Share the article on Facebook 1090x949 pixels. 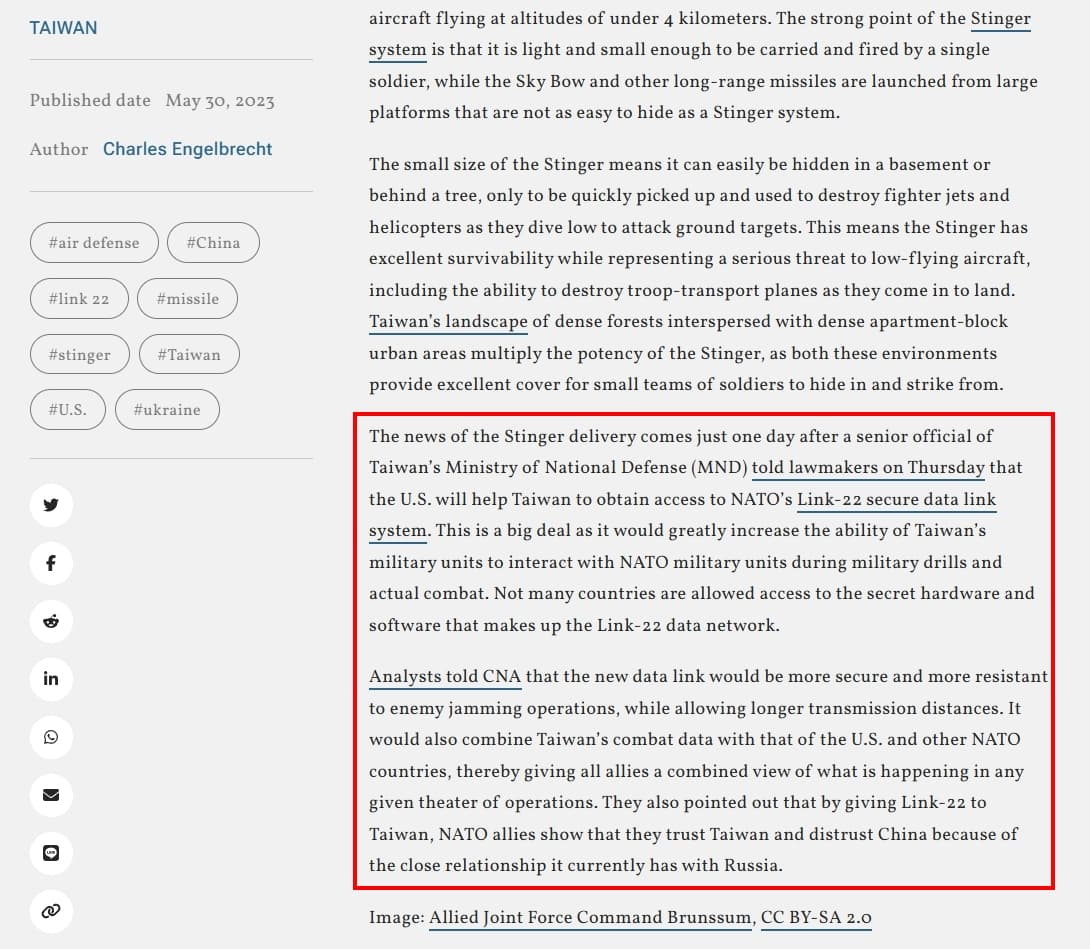point(51,563)
